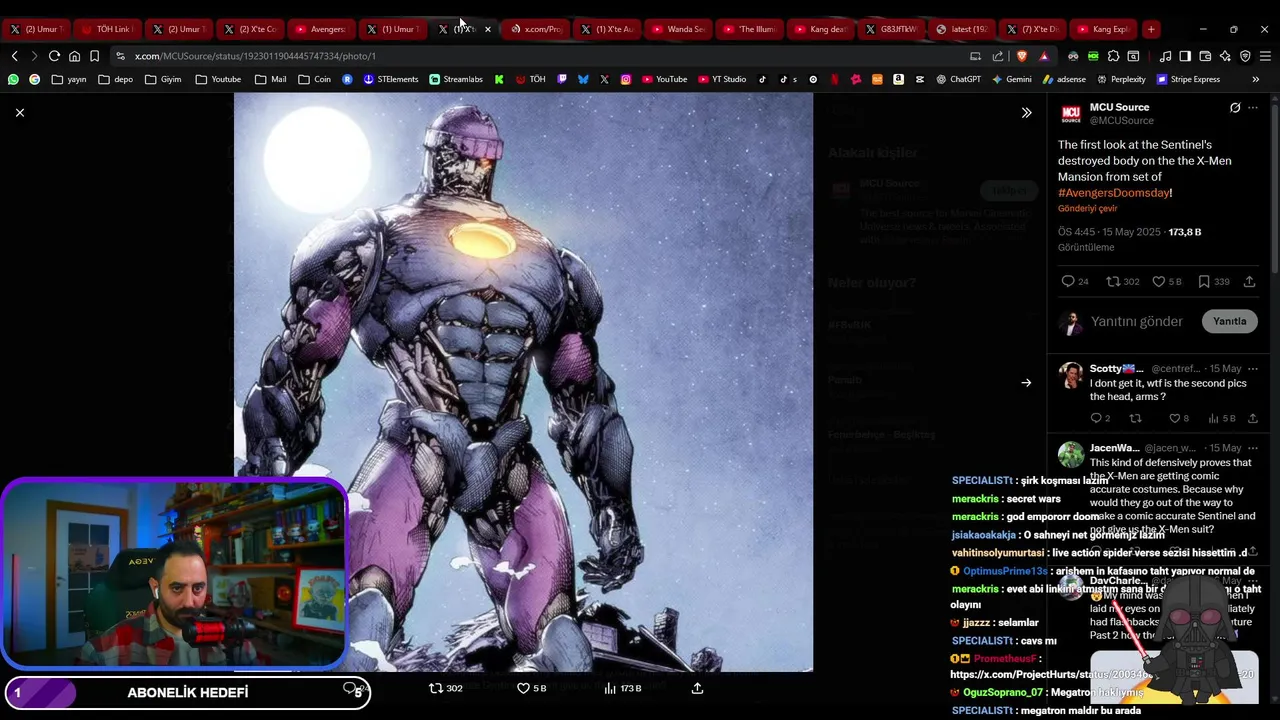Open more options on JacenWa's reply

tap(1253, 448)
